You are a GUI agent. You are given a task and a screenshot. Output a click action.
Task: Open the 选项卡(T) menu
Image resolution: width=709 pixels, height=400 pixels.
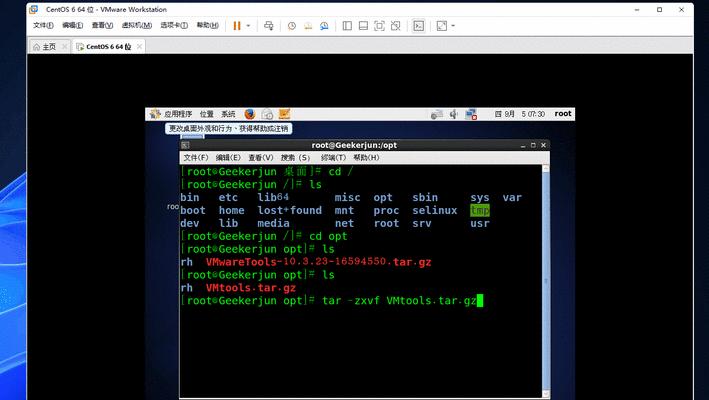[x=174, y=25]
